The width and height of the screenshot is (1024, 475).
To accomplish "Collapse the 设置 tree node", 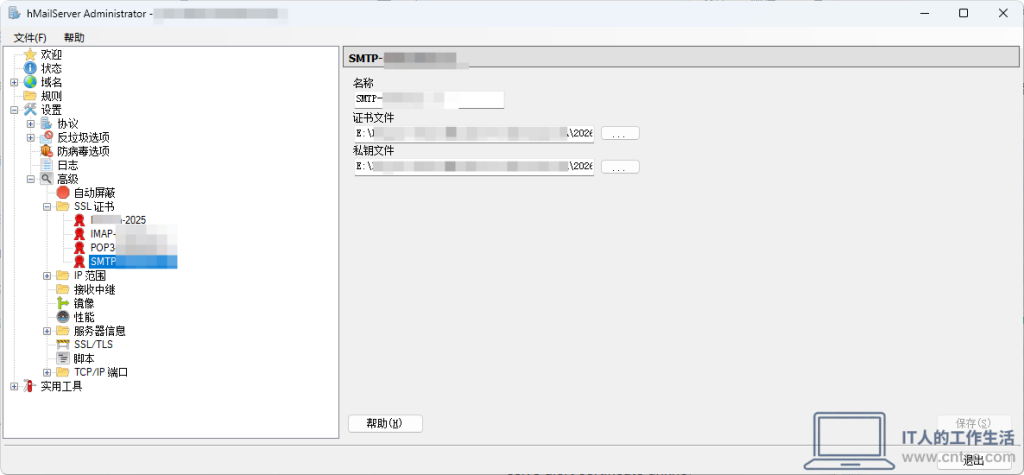I will coord(14,110).
